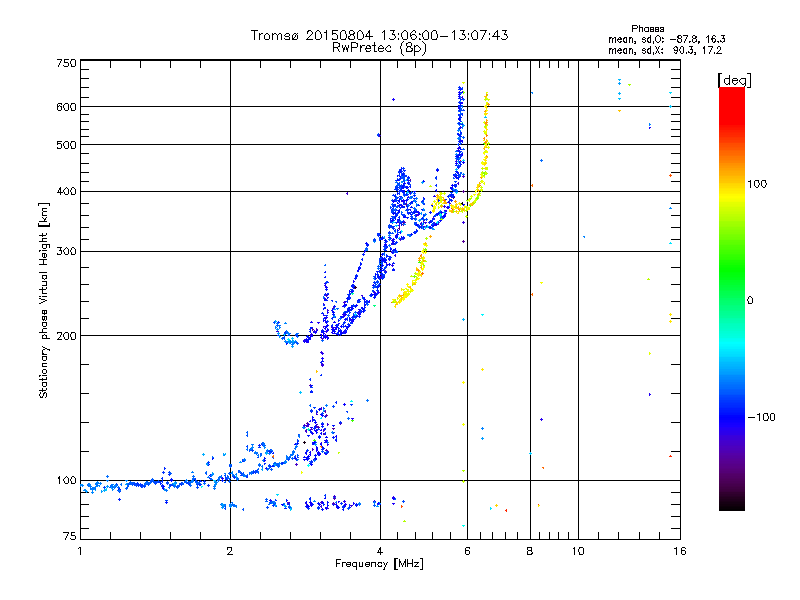The width and height of the screenshot is (800, 600).
Task: Click the y-axis tick label '100'
Action: (x=67, y=480)
